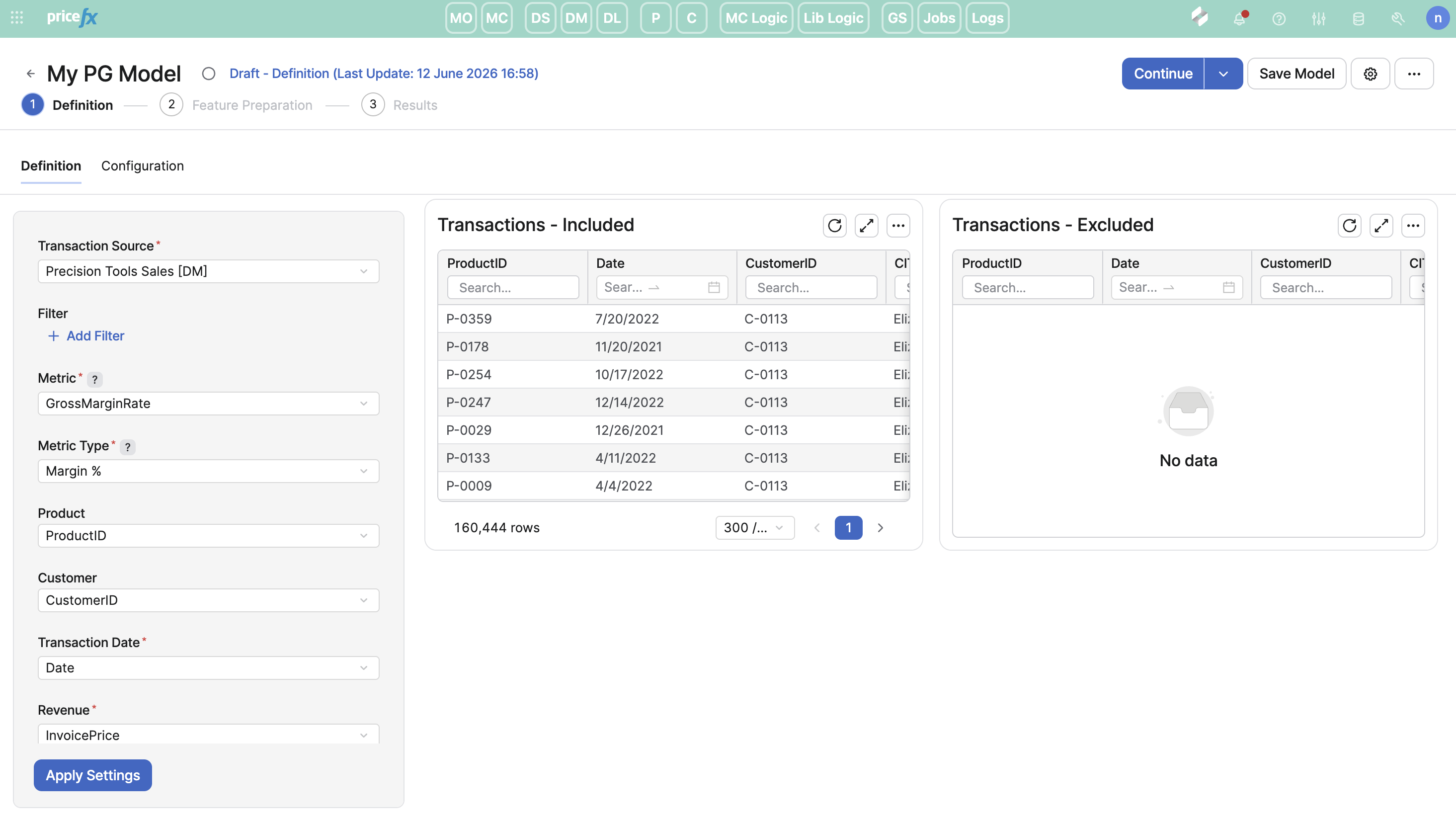The height and width of the screenshot is (823, 1456).
Task: Open the notifications bell
Action: tap(1239, 19)
